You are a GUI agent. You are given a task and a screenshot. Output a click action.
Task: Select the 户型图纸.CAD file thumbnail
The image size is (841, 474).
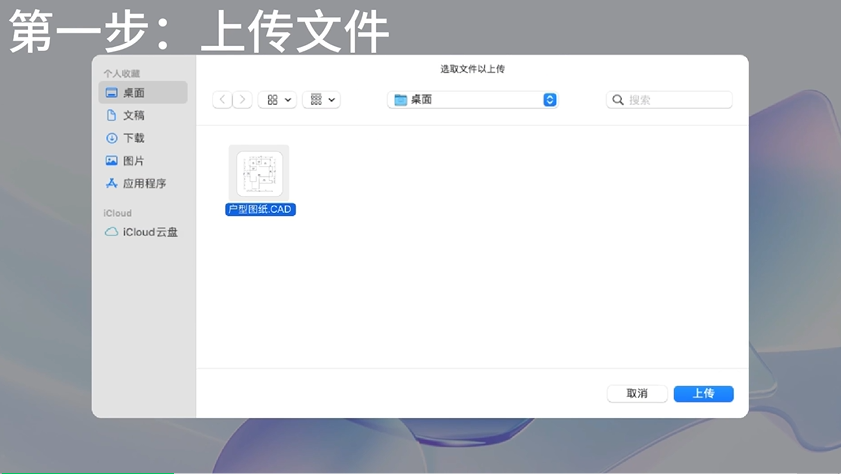(259, 173)
